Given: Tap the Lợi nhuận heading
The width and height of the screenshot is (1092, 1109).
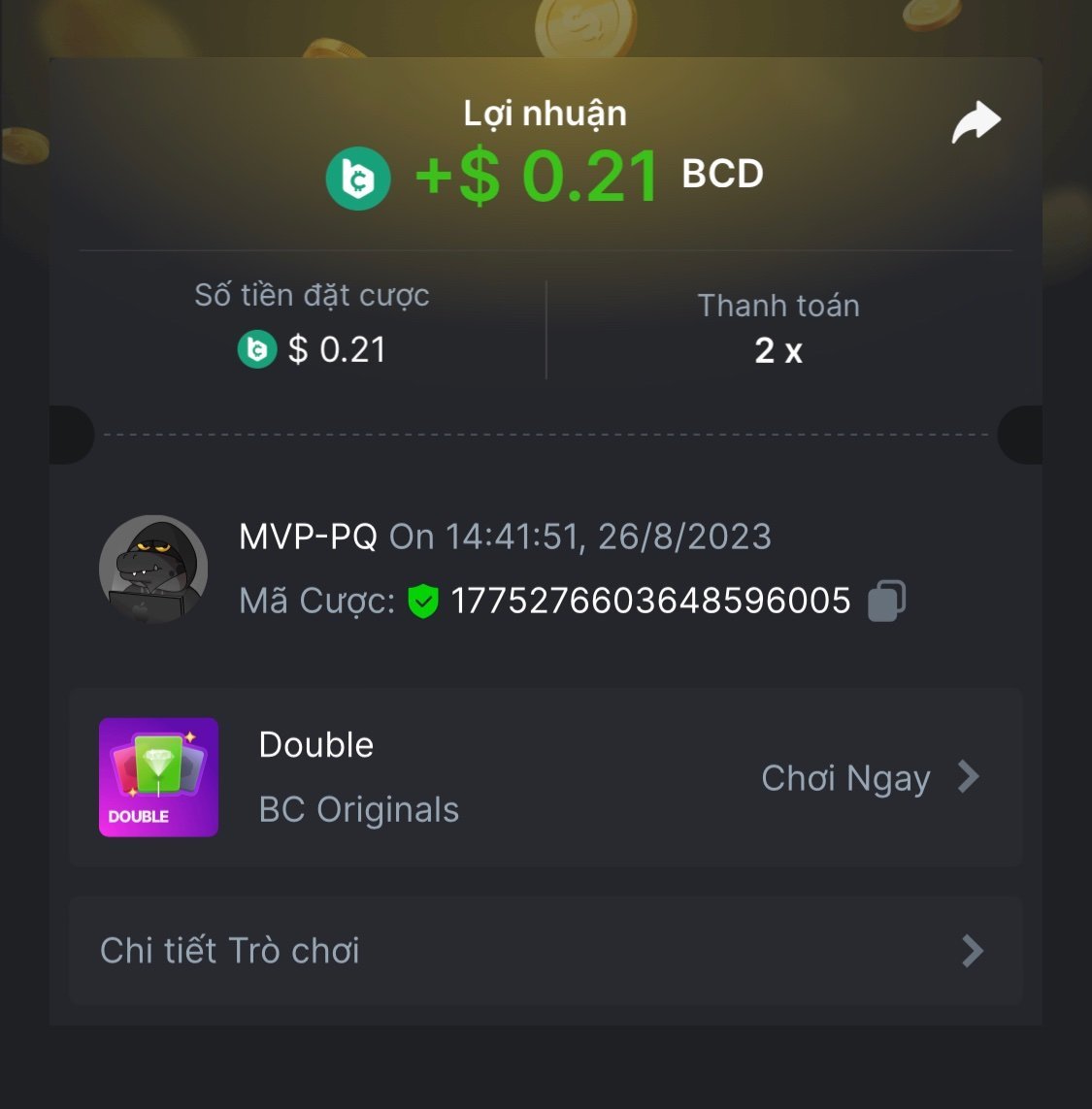Looking at the screenshot, I should 545,114.
